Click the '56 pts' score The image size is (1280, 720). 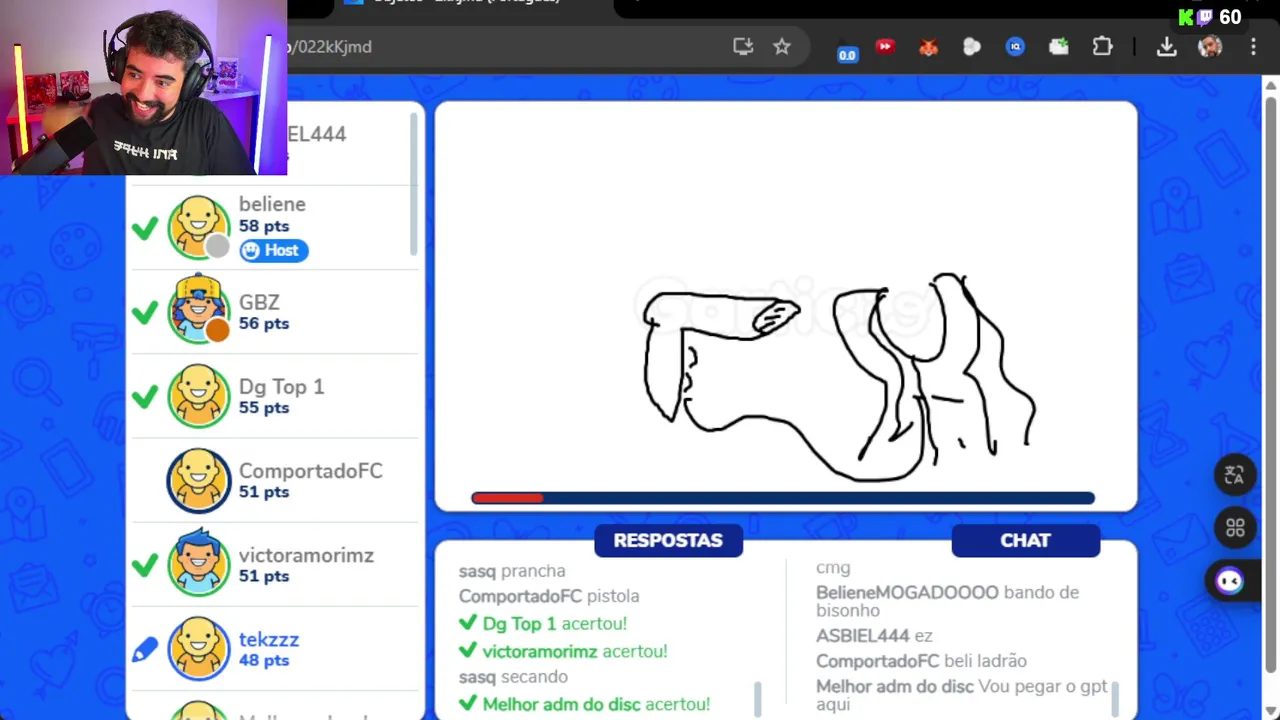[x=264, y=323]
